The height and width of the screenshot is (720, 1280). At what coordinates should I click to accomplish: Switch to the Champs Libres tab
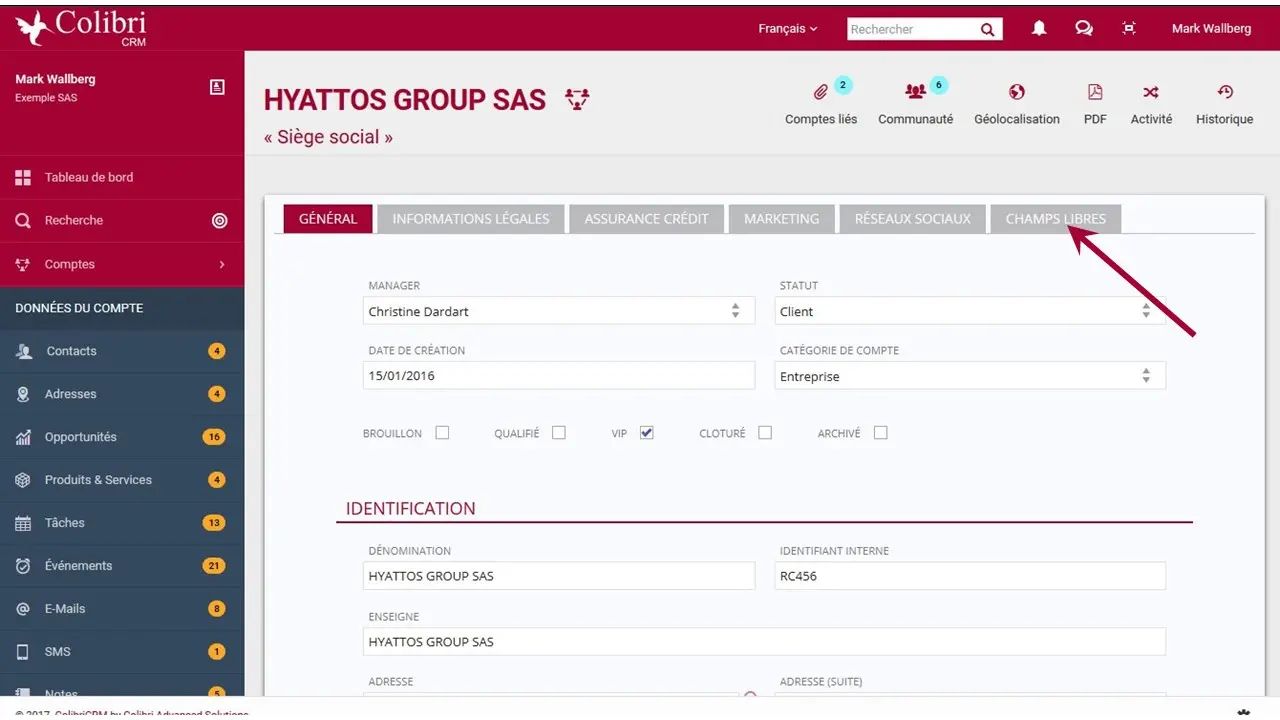[x=1055, y=219]
